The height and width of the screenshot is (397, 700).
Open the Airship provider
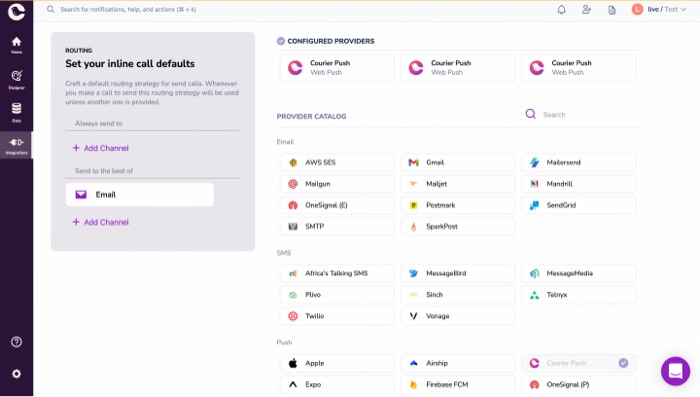(x=458, y=364)
